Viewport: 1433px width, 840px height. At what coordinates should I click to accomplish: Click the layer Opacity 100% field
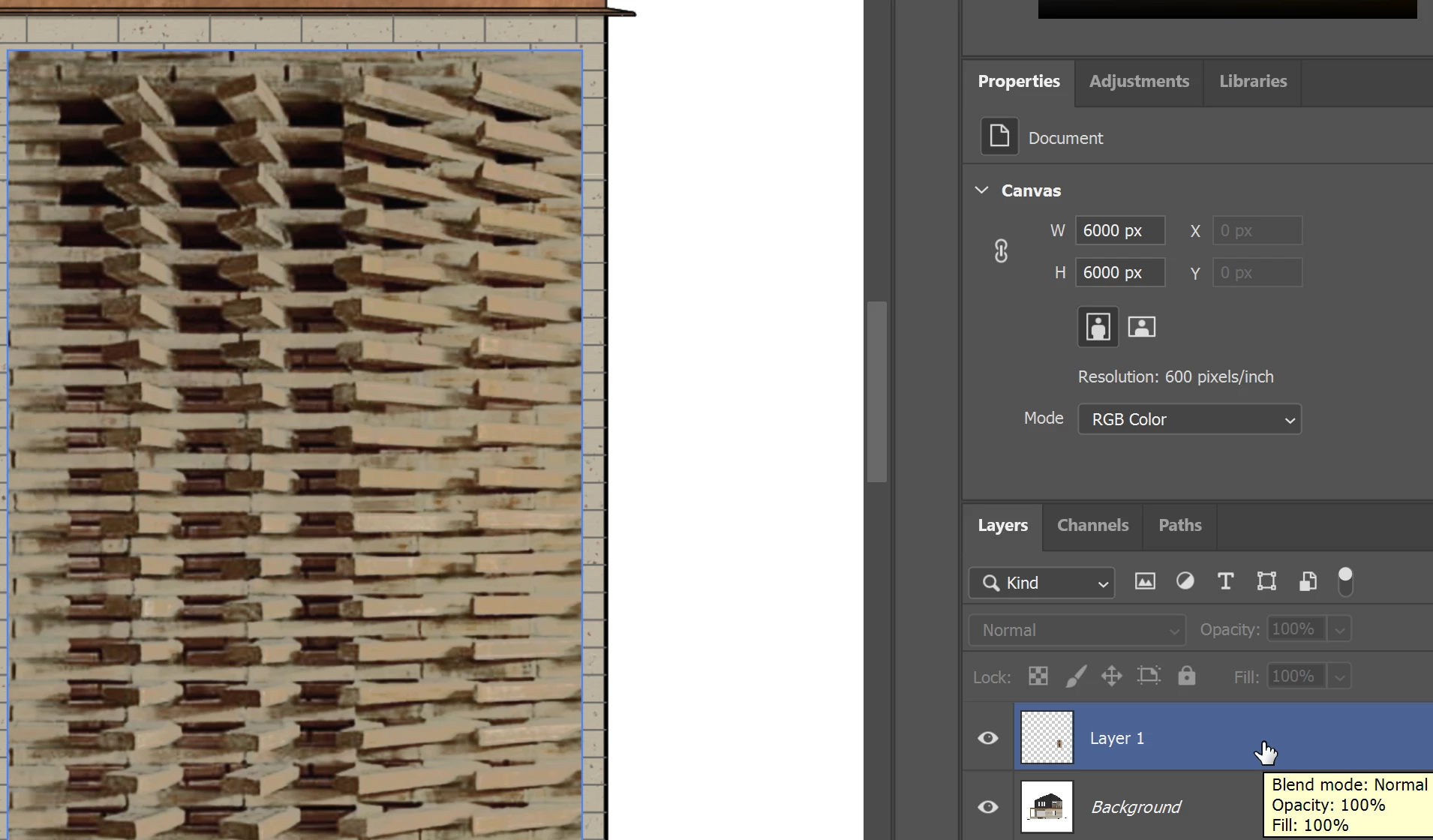click(x=1296, y=629)
